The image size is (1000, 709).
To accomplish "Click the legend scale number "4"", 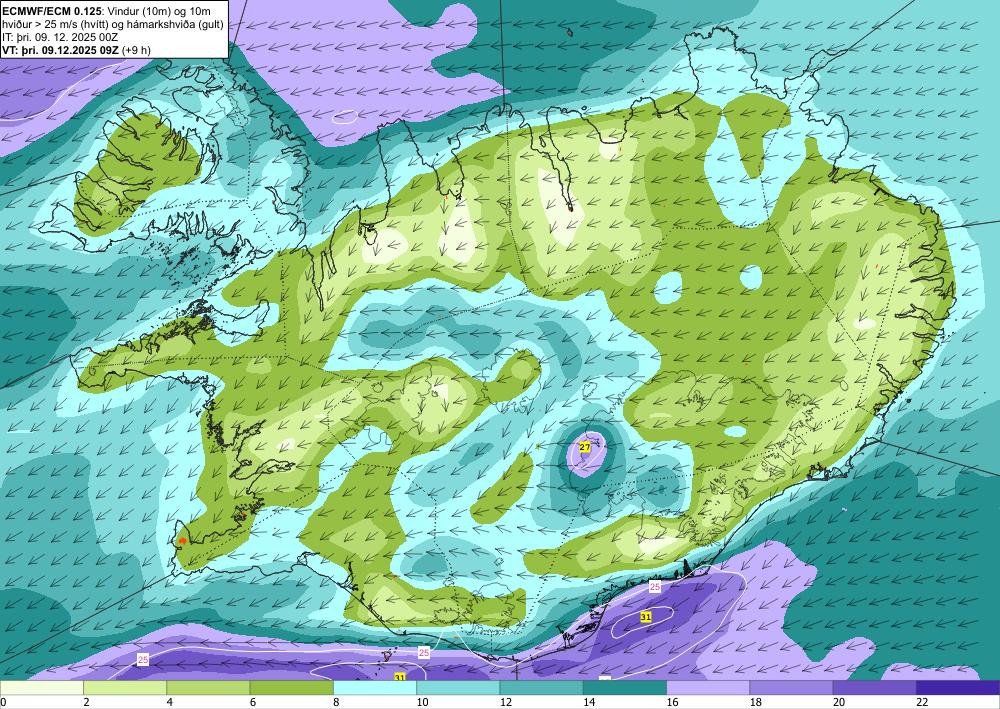I will (x=169, y=702).
